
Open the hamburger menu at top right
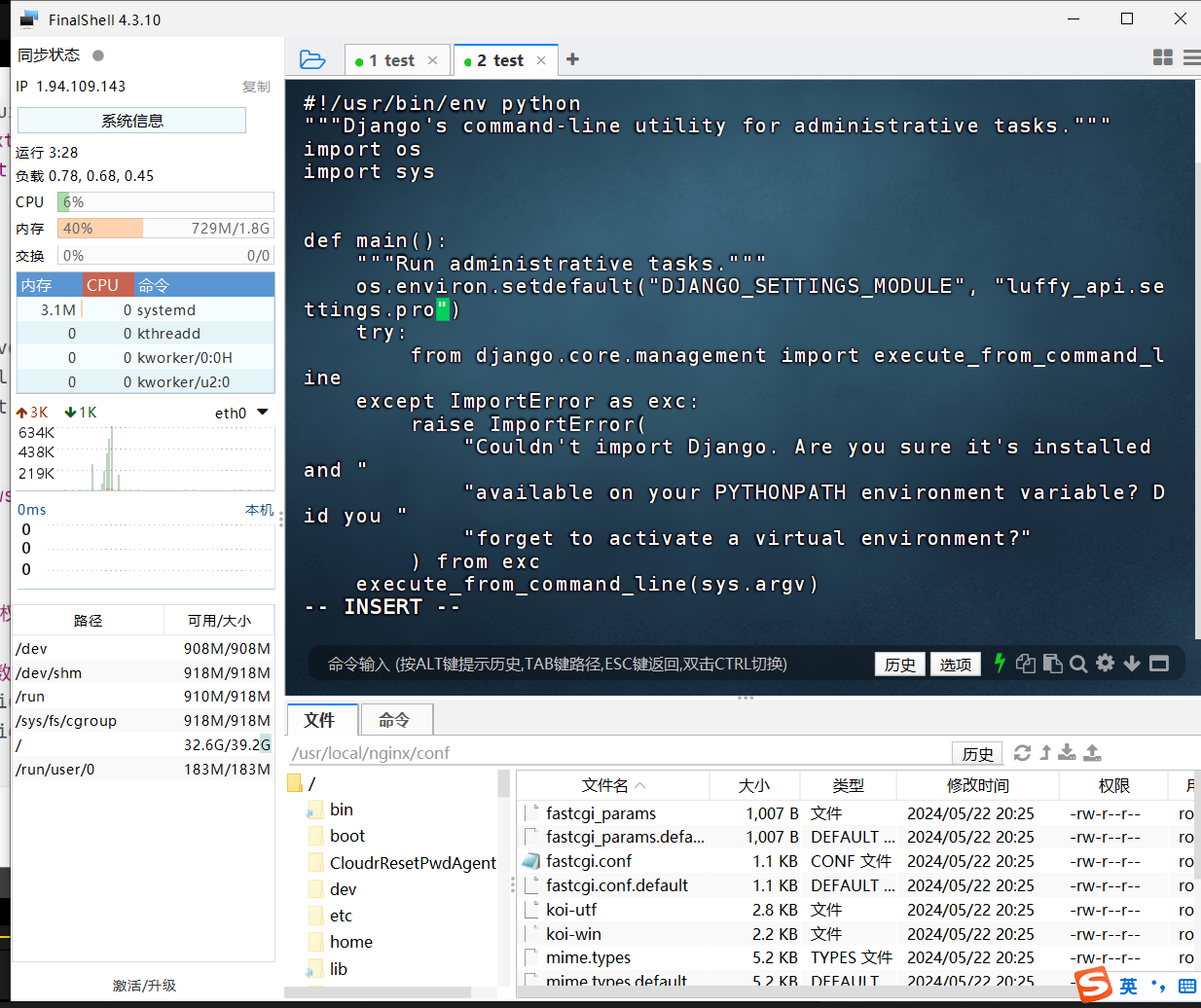pyautogui.click(x=1192, y=58)
